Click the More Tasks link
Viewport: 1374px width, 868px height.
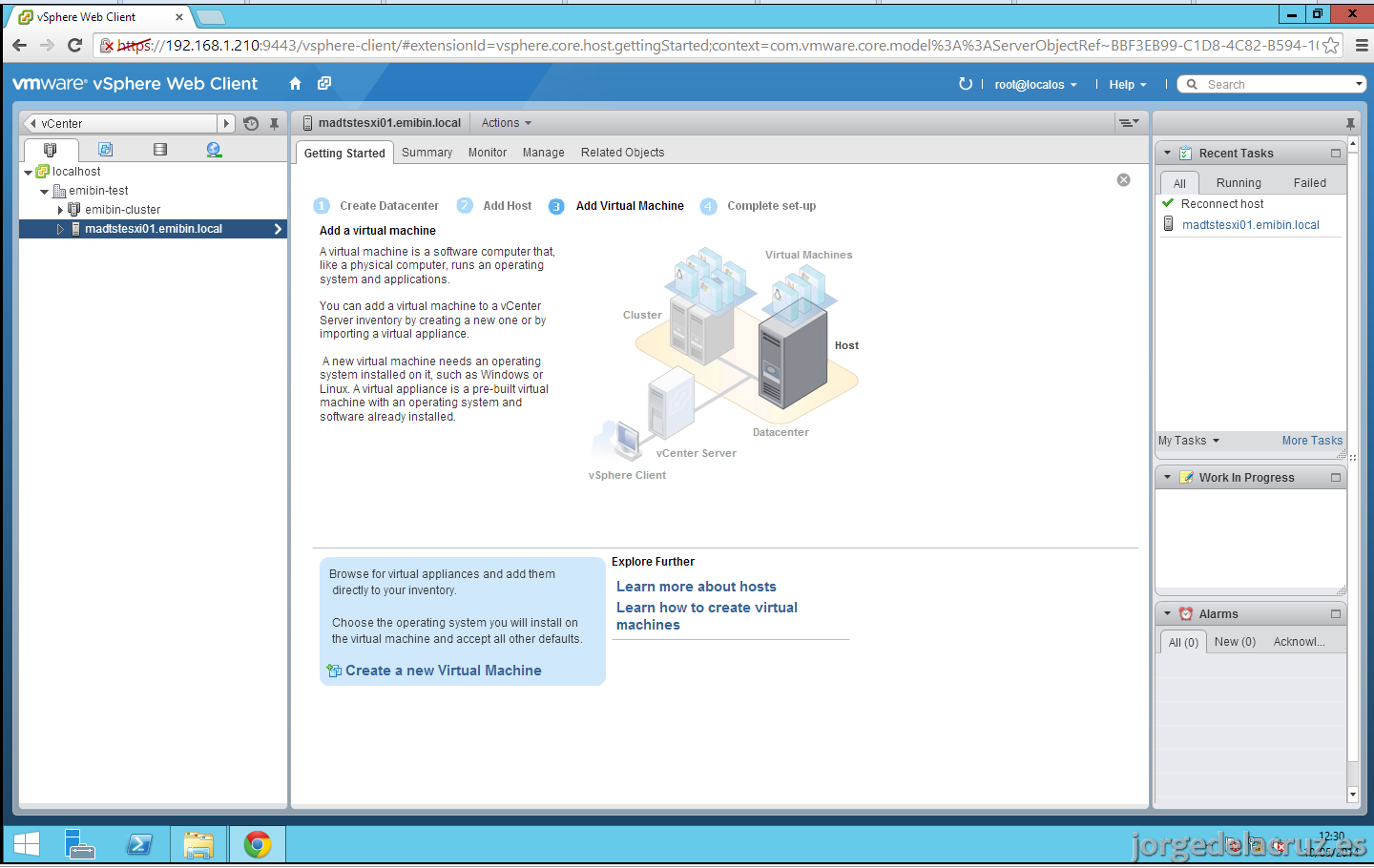(1312, 441)
